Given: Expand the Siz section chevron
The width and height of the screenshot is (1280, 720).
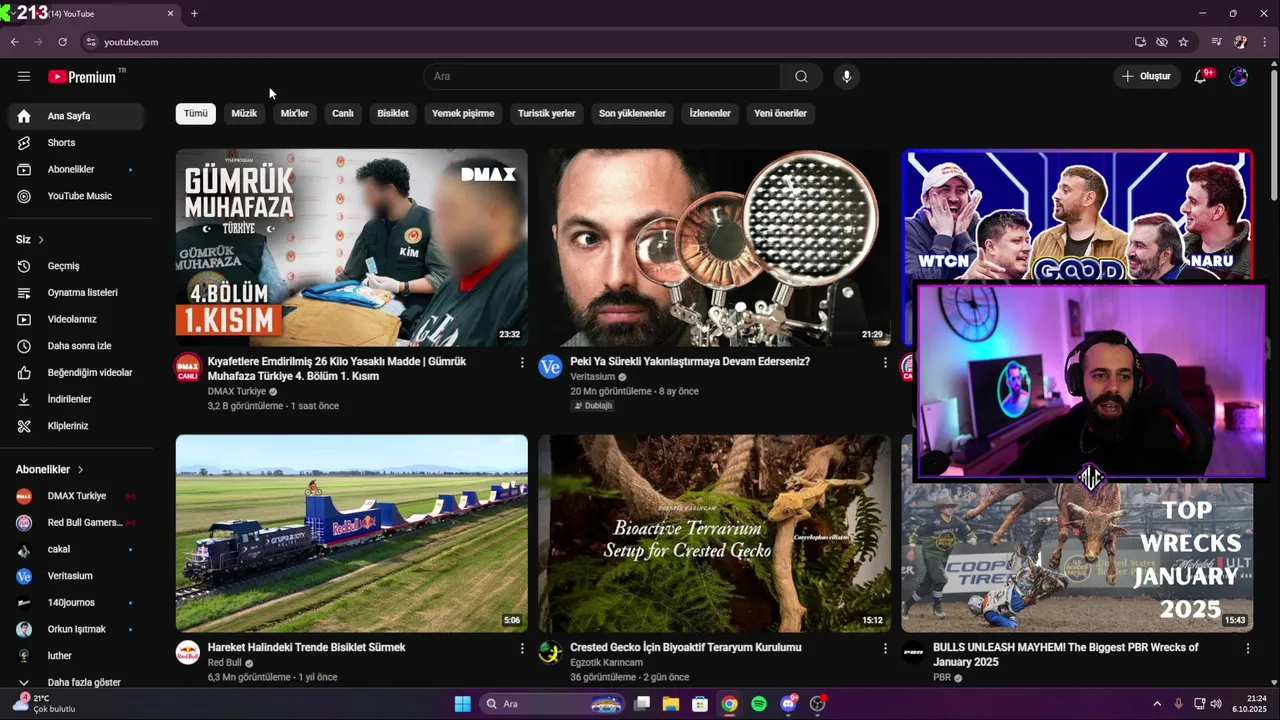Looking at the screenshot, I should (x=41, y=240).
